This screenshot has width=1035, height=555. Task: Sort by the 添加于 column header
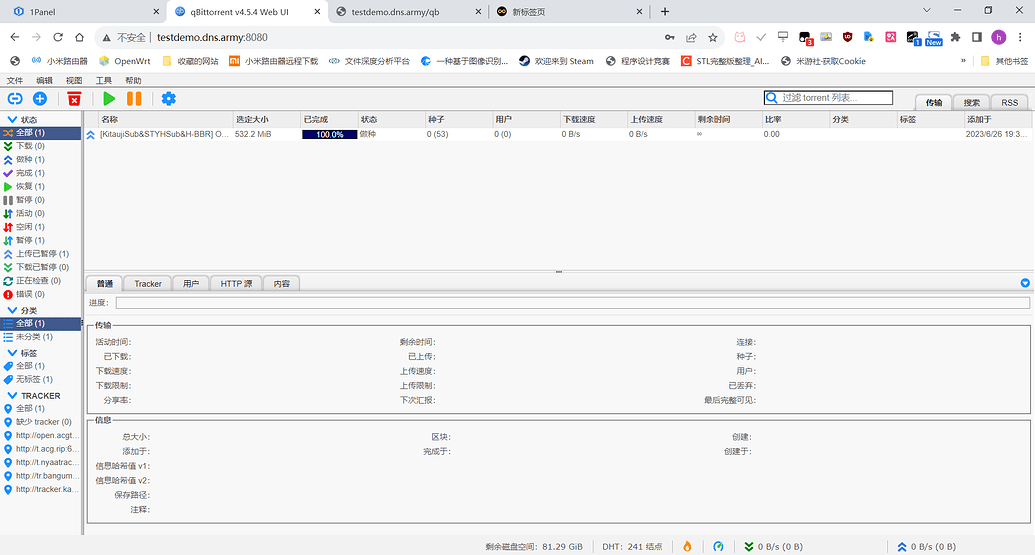coord(997,119)
